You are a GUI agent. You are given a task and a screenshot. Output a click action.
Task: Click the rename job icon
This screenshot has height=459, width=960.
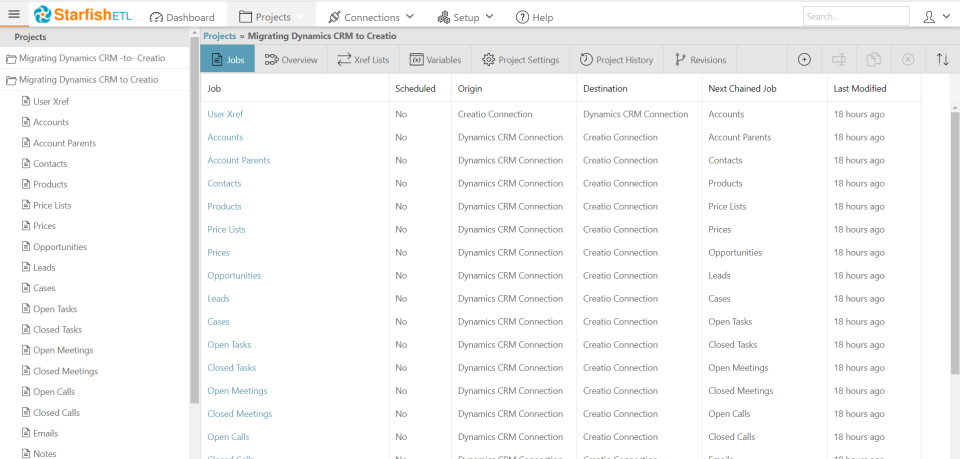(x=839, y=60)
